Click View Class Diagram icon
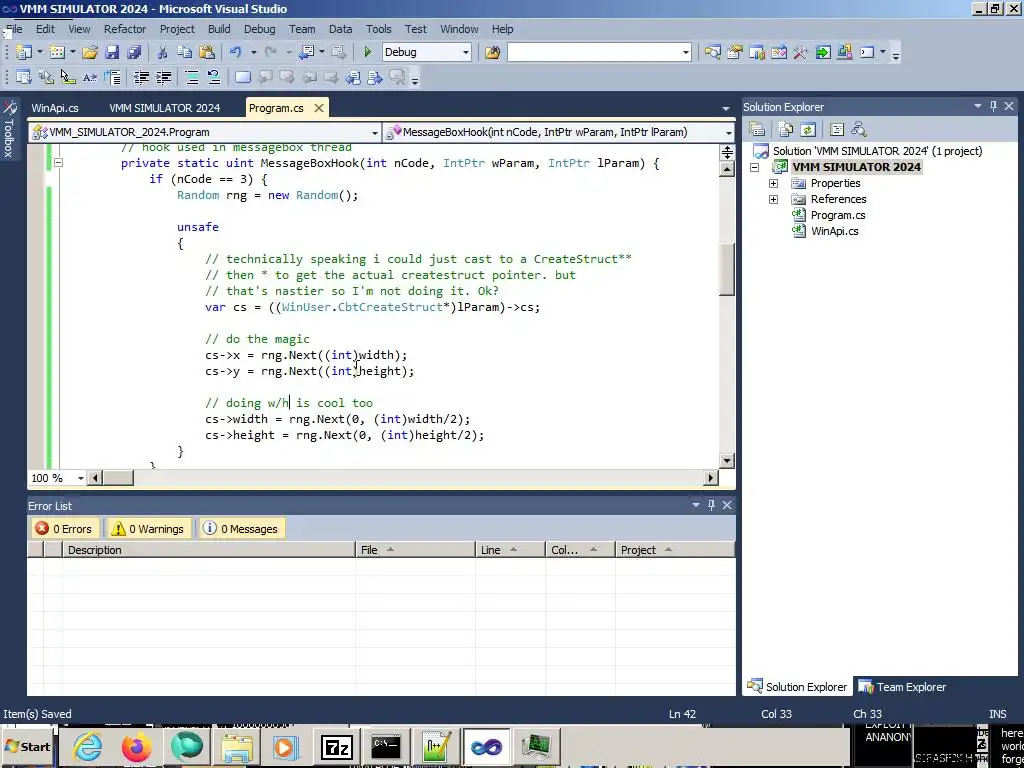The image size is (1024, 768). [859, 129]
